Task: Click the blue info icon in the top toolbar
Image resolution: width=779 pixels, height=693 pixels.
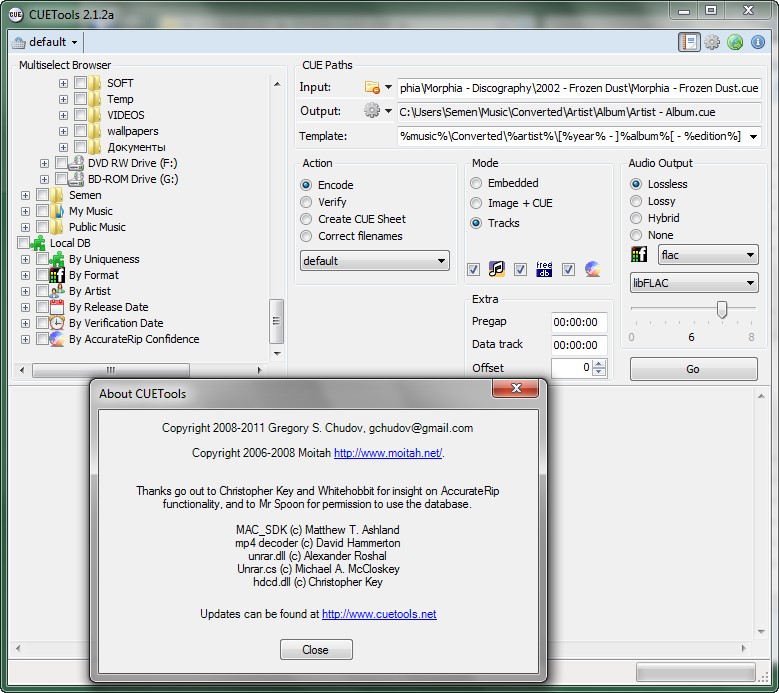Action: (758, 42)
